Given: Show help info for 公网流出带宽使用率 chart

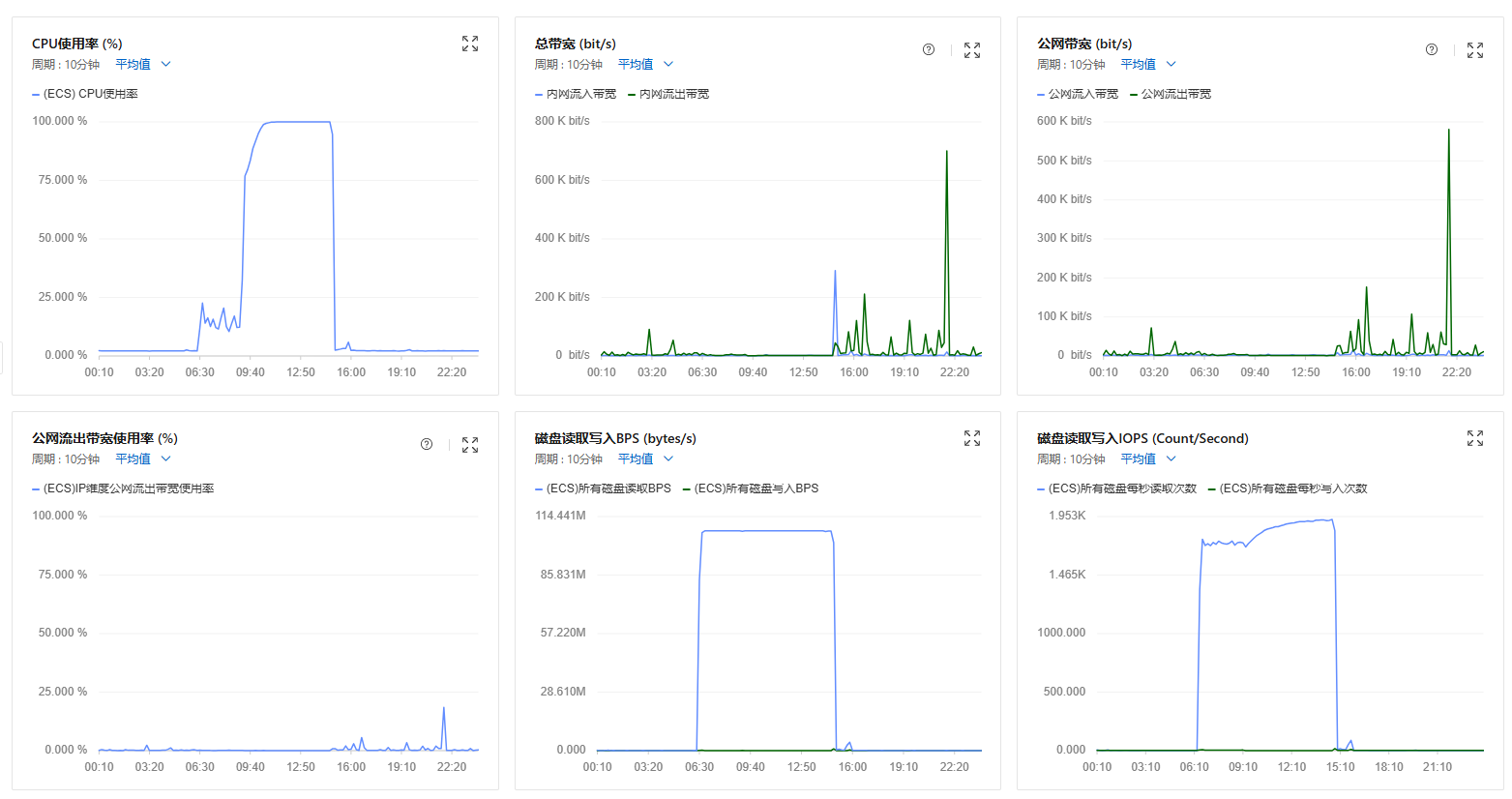Looking at the screenshot, I should coord(427,444).
